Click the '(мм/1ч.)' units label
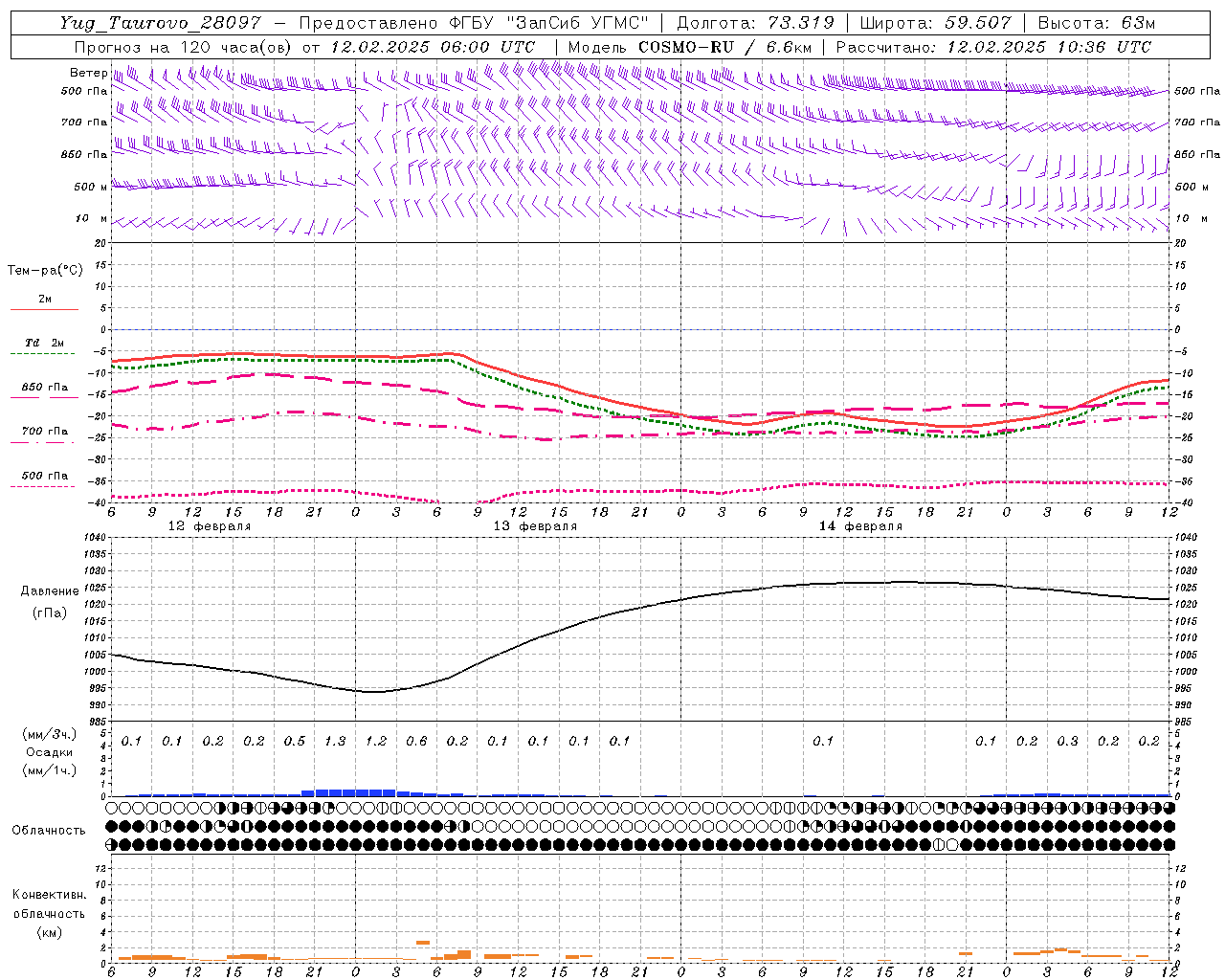The image size is (1225, 980). pos(50,770)
